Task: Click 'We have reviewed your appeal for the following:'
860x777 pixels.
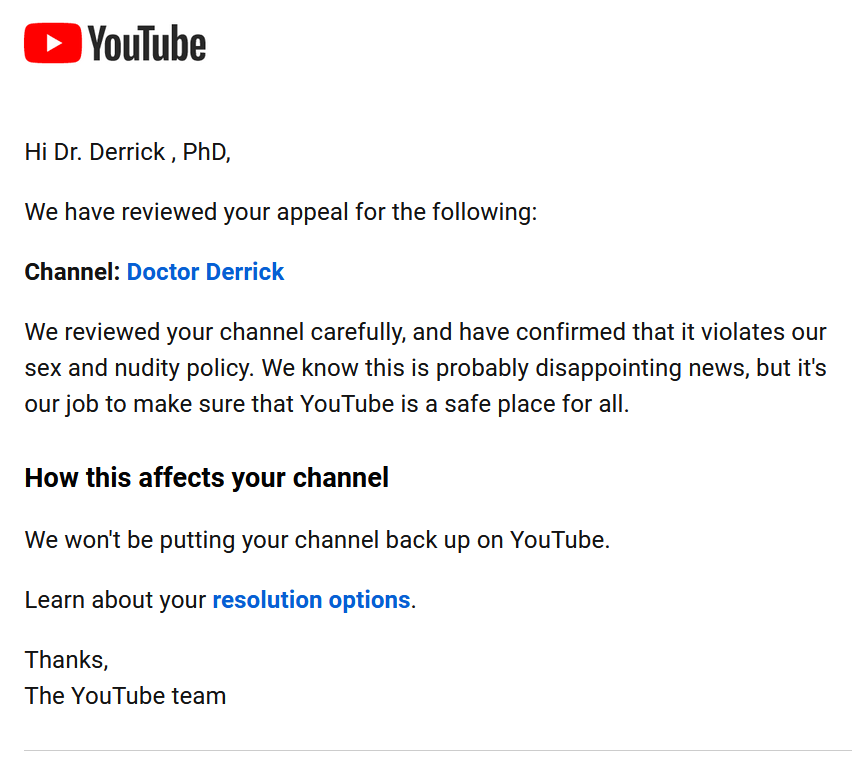Action: 281,212
